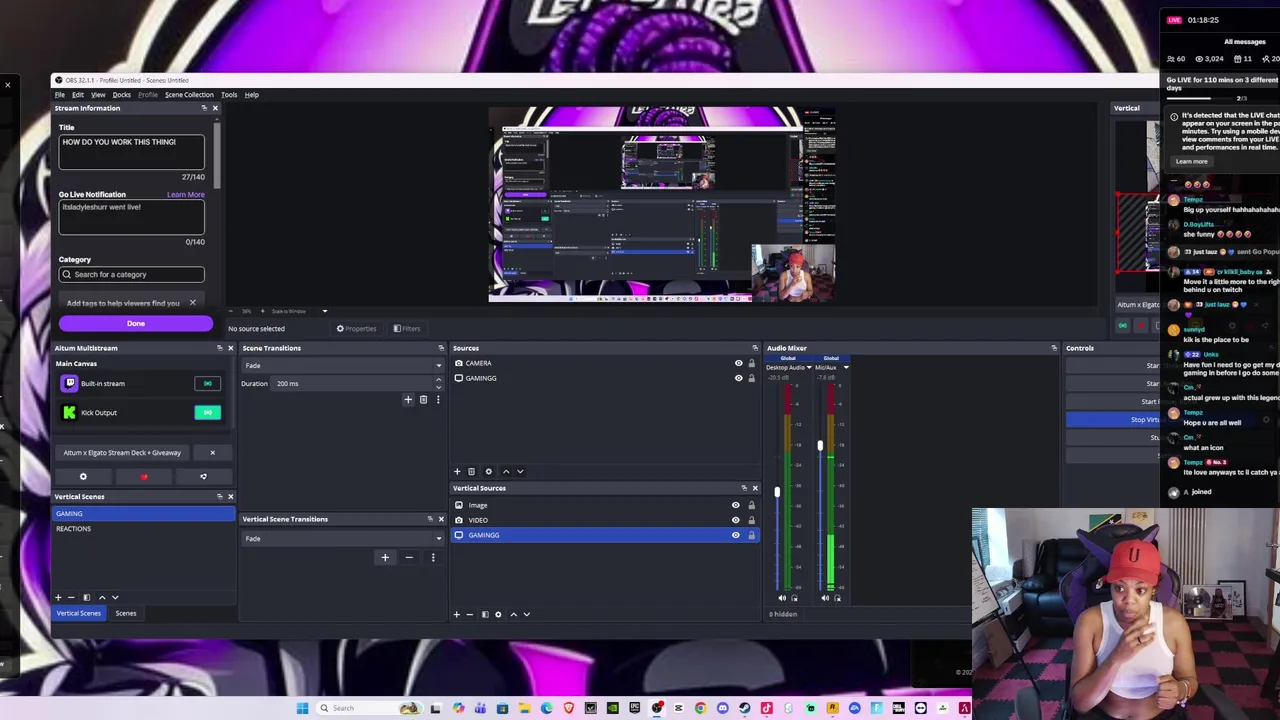
Task: Add a vertical scene transition
Action: [385, 557]
